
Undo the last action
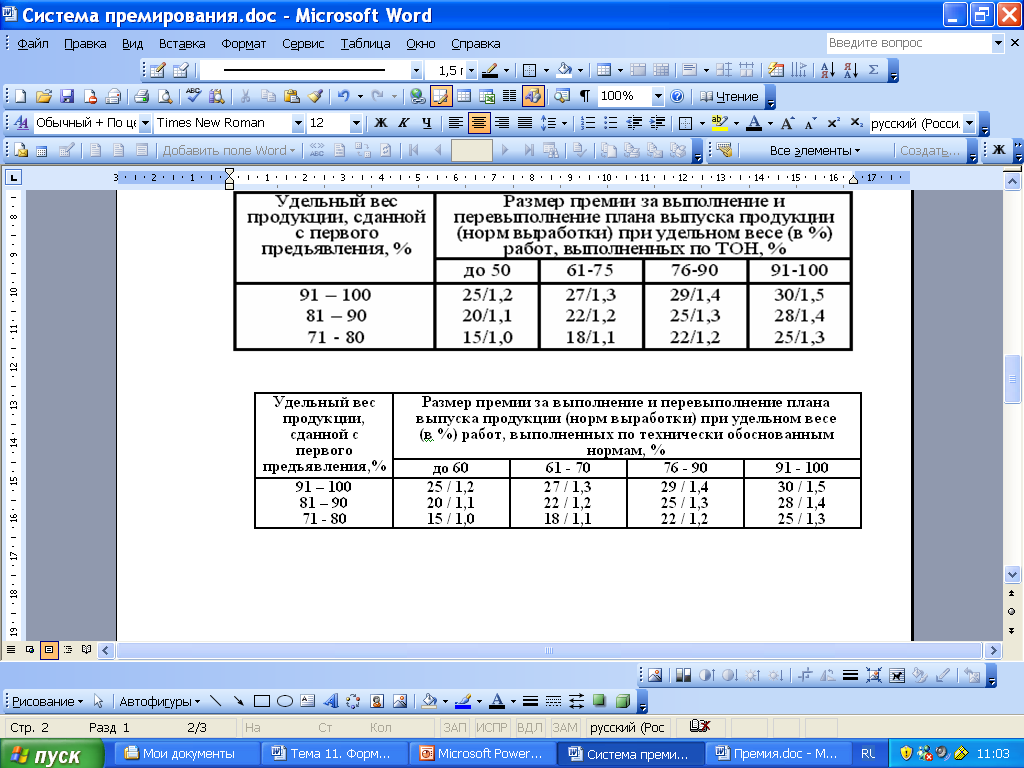(x=344, y=97)
